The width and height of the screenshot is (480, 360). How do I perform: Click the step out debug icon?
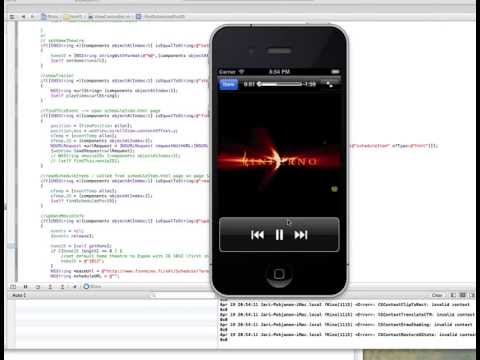(62, 287)
